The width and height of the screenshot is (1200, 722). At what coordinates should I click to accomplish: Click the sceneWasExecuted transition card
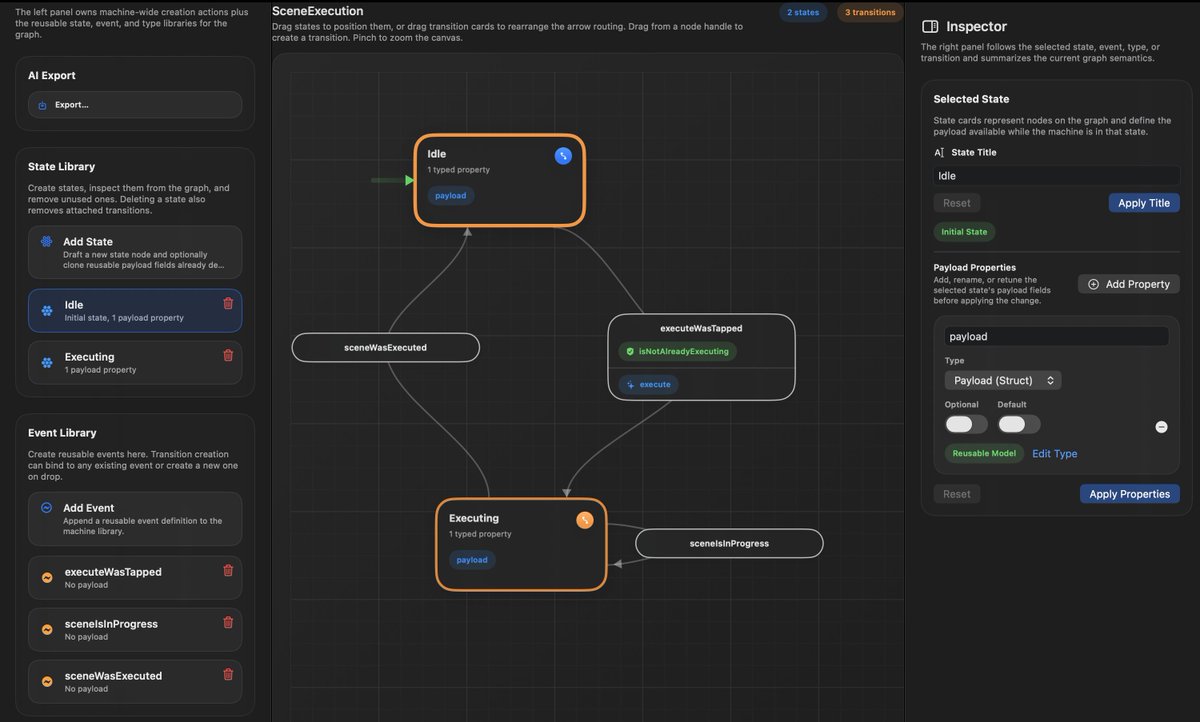(x=386, y=347)
